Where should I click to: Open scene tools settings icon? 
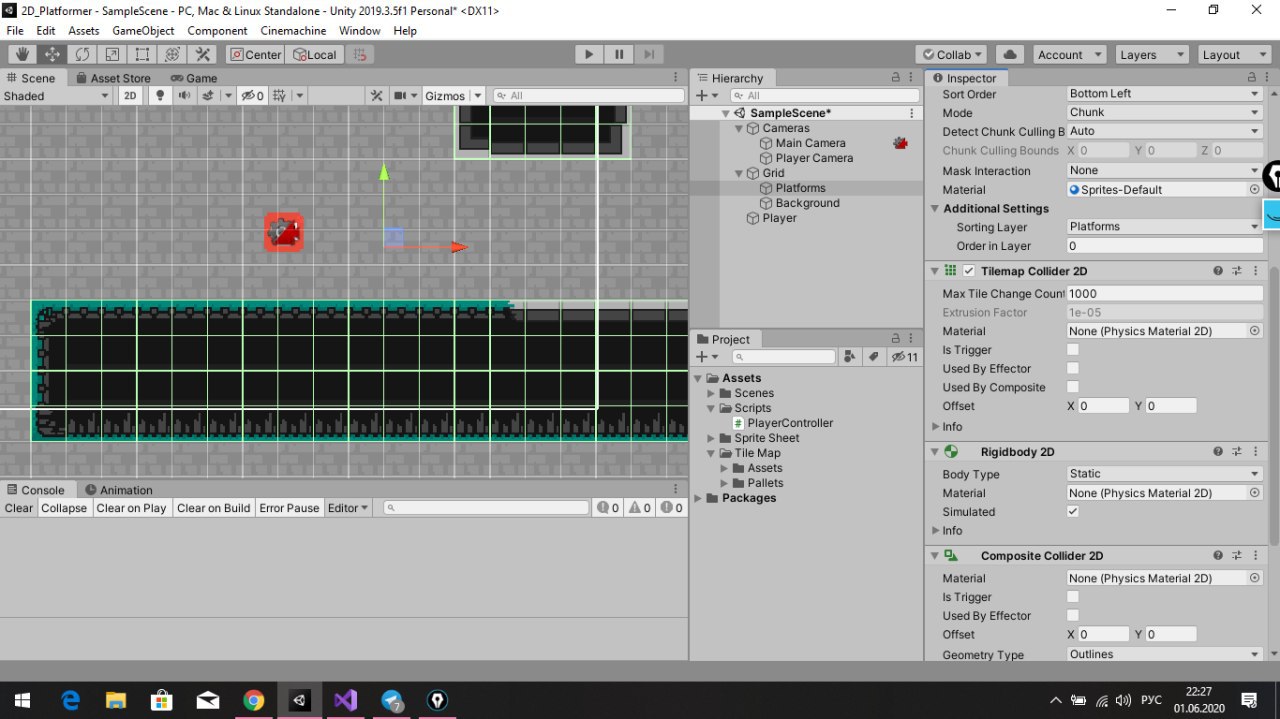tap(376, 96)
